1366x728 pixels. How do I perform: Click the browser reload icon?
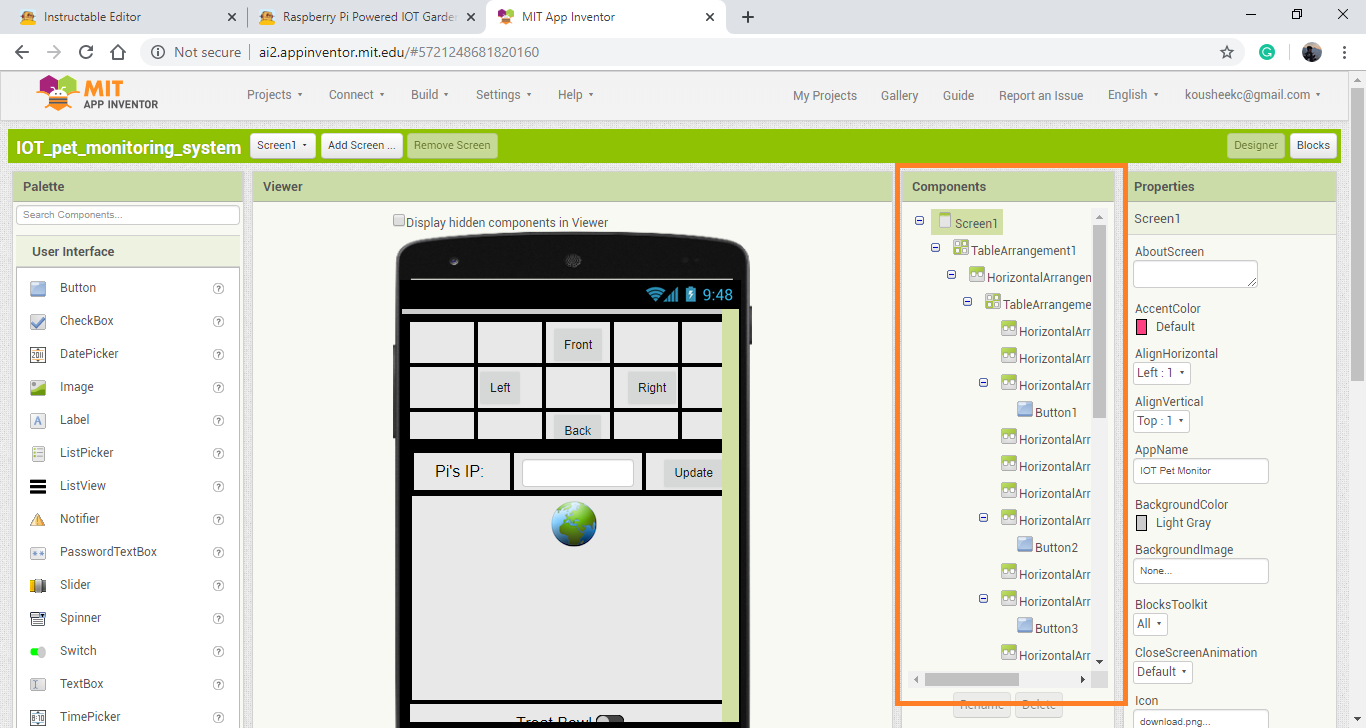click(86, 52)
